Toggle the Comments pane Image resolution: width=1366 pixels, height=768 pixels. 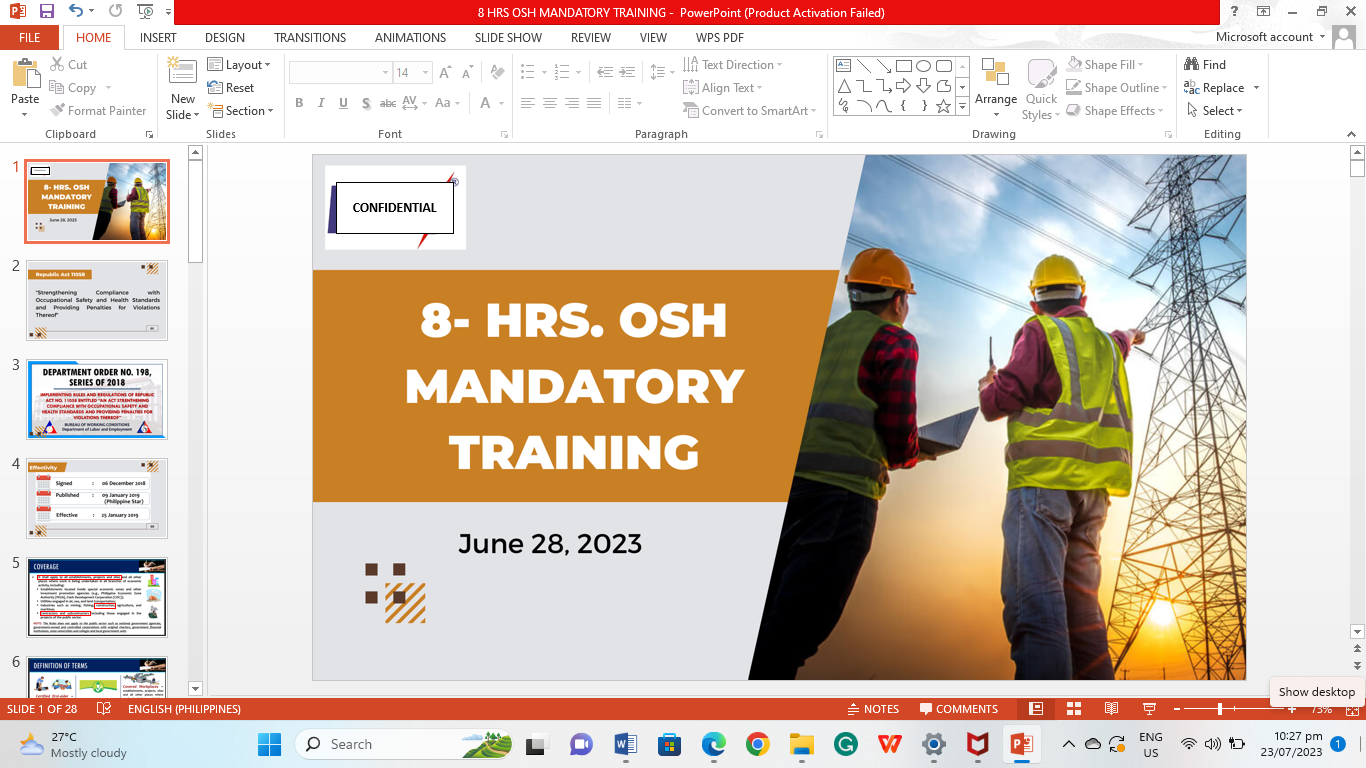(959, 709)
